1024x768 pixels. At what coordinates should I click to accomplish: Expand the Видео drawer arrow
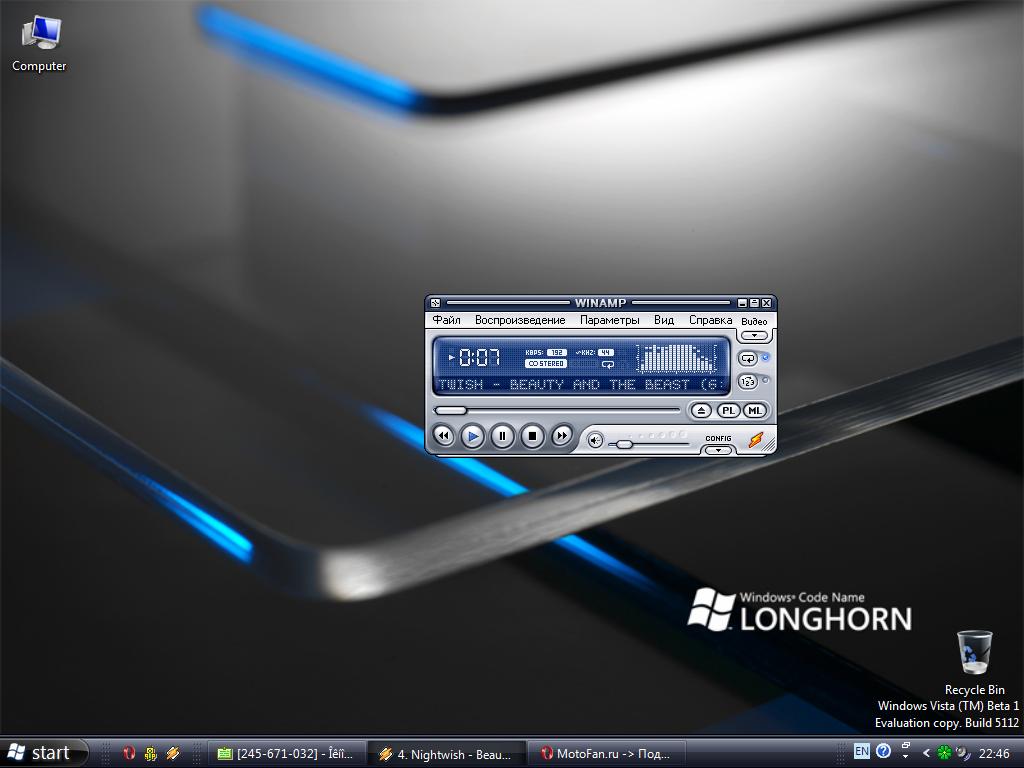coord(754,335)
